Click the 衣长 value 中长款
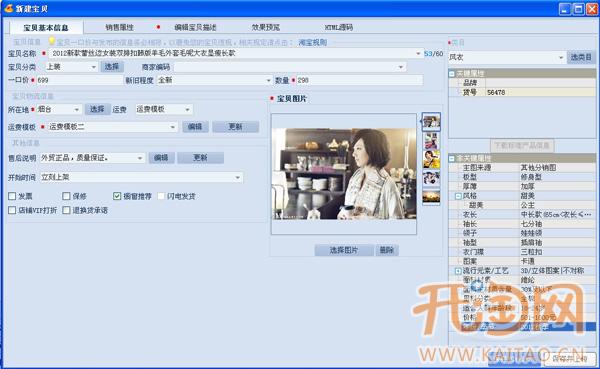600x369 pixels. [x=558, y=214]
